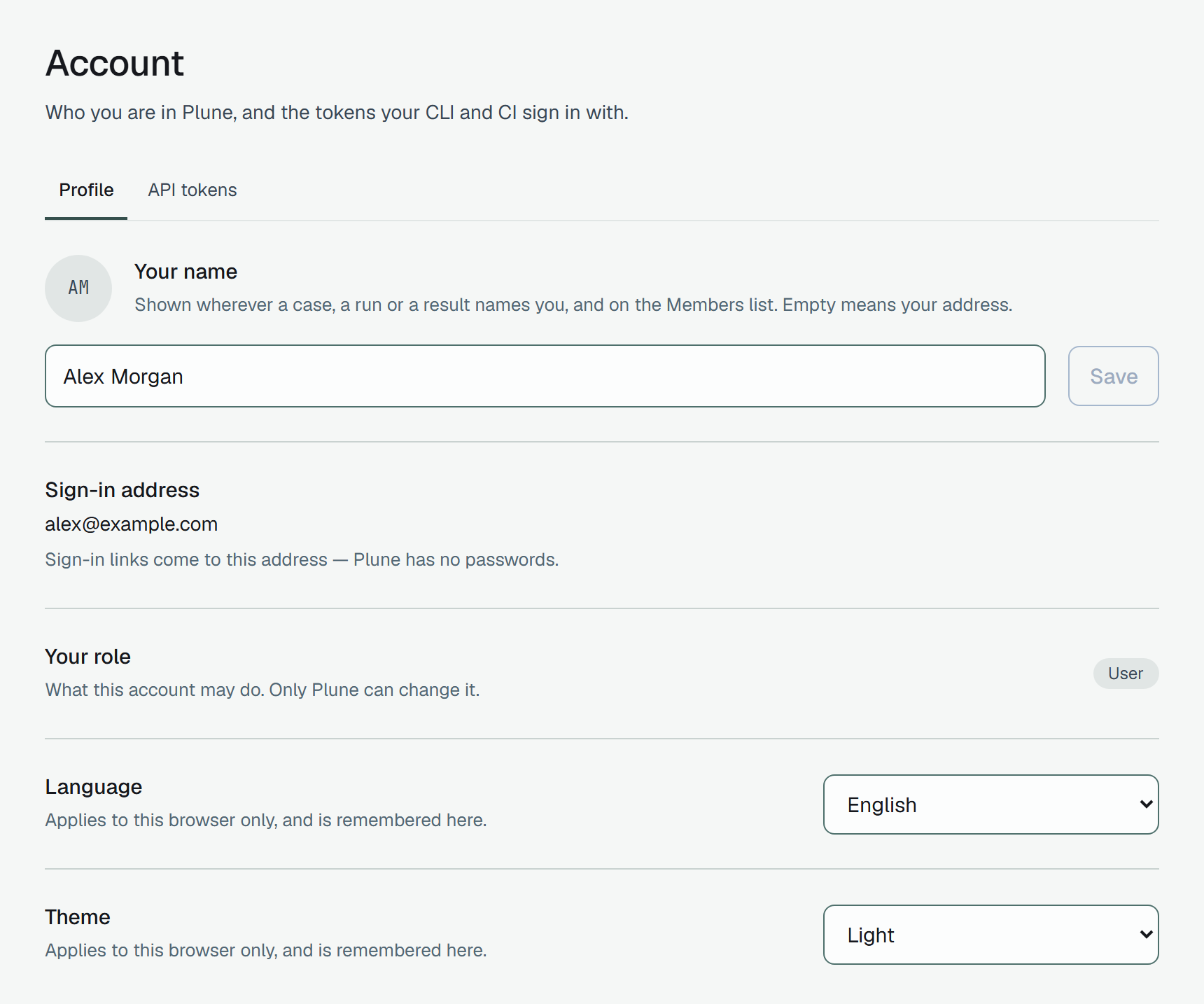
Task: Save the name change
Action: coord(1113,376)
